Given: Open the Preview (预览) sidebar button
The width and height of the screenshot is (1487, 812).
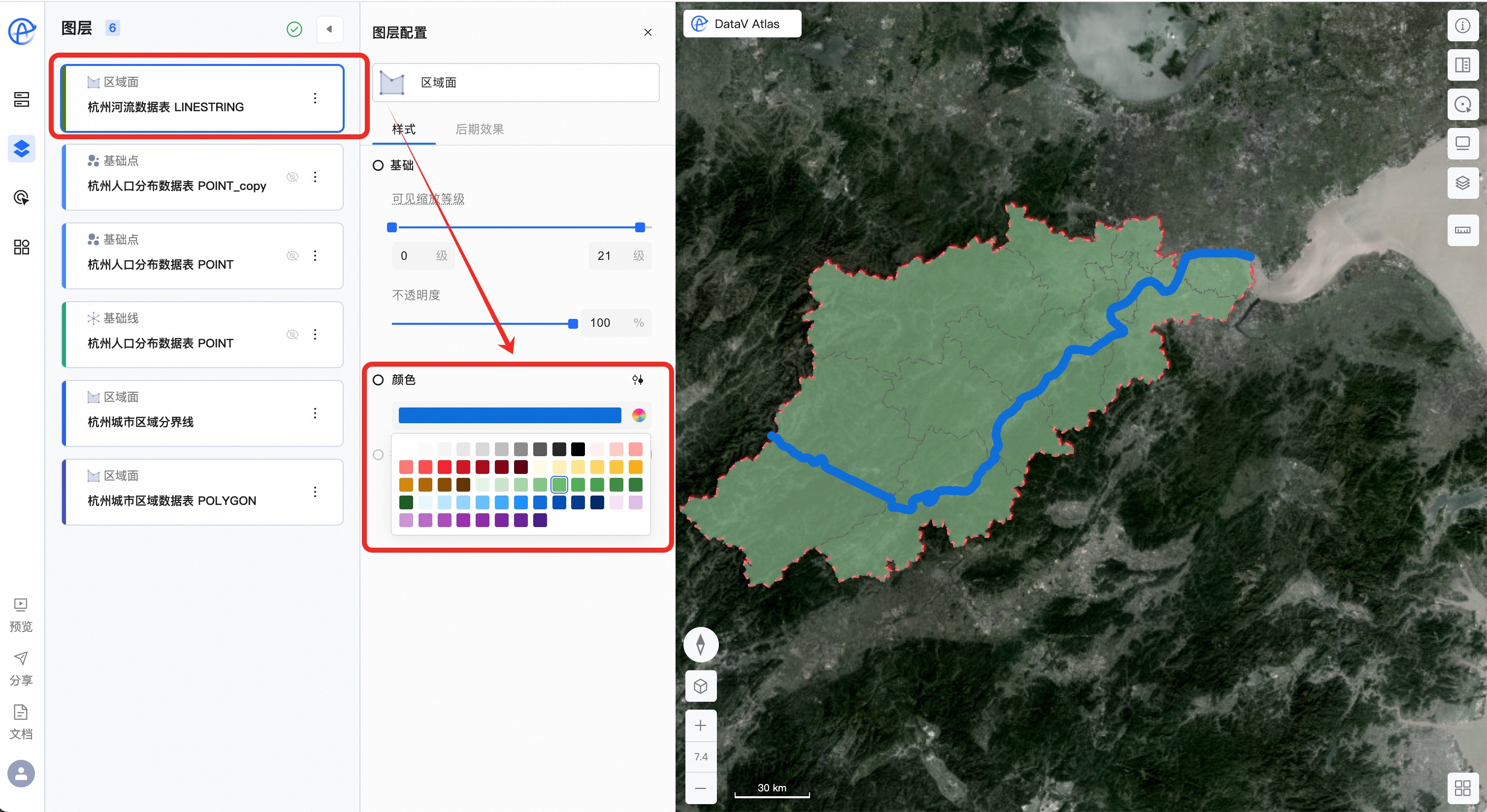Looking at the screenshot, I should pos(21,614).
